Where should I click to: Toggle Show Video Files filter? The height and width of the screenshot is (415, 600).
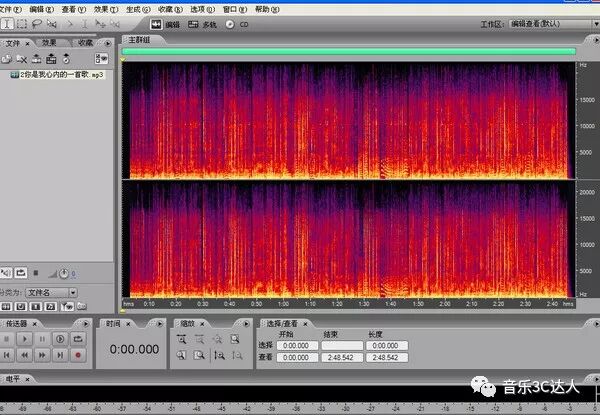click(x=36, y=306)
